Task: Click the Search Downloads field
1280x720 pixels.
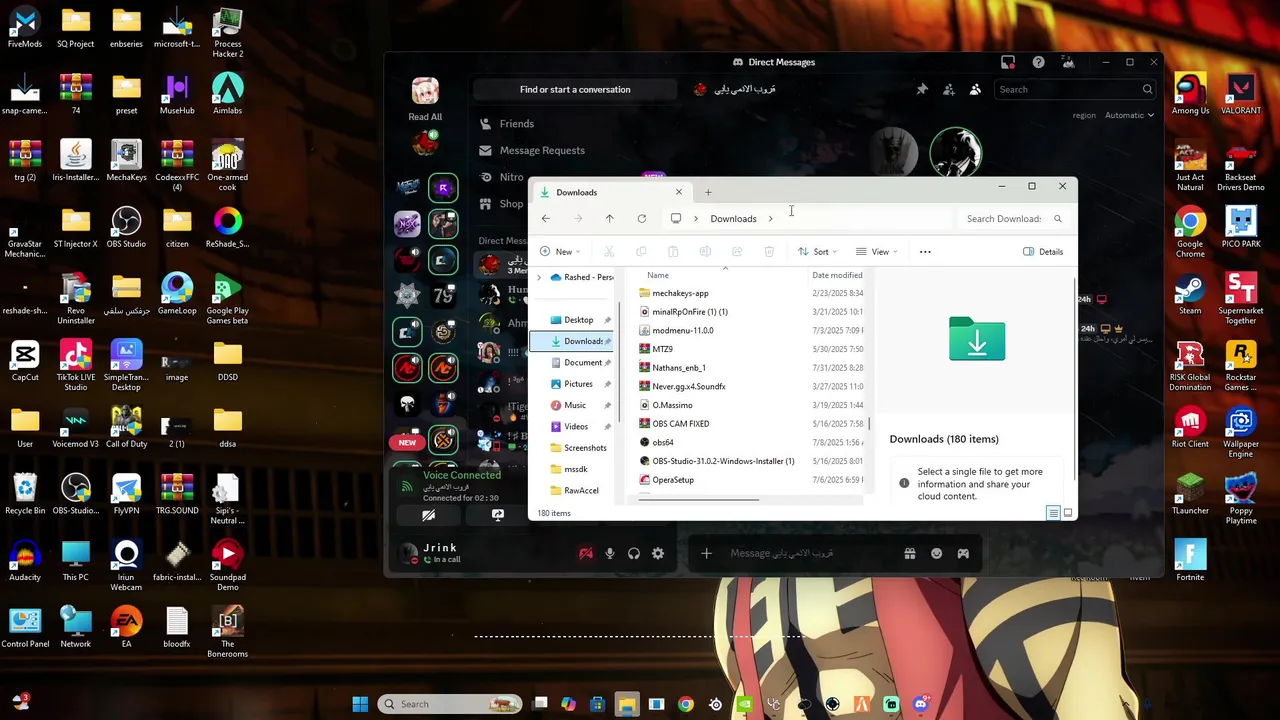Action: tap(1013, 218)
